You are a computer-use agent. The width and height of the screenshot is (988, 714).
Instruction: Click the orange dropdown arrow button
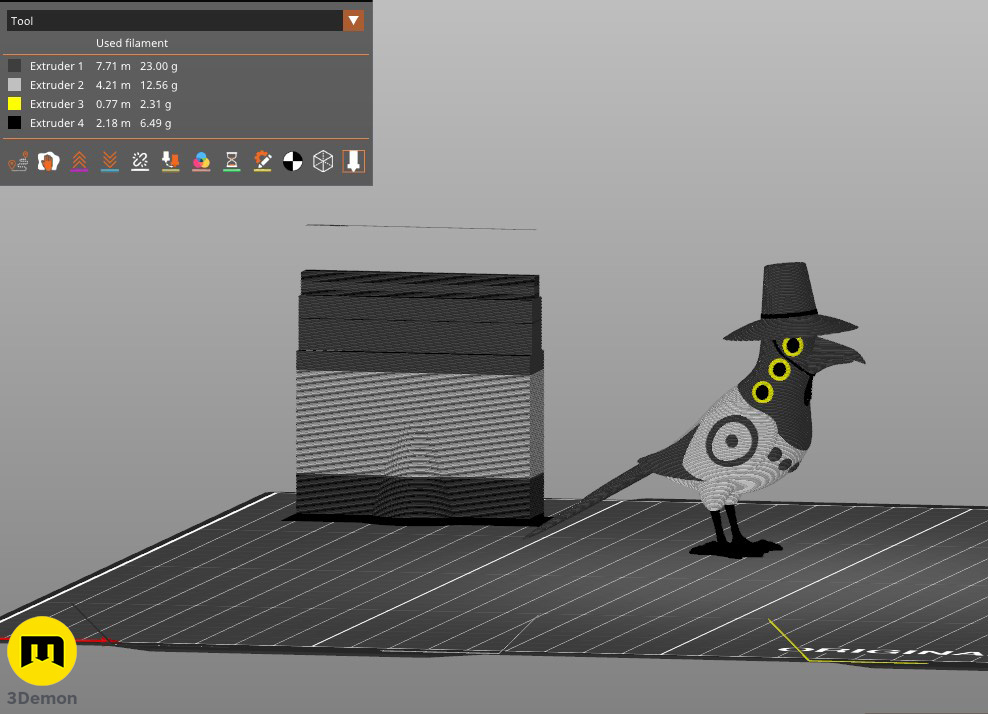[353, 21]
